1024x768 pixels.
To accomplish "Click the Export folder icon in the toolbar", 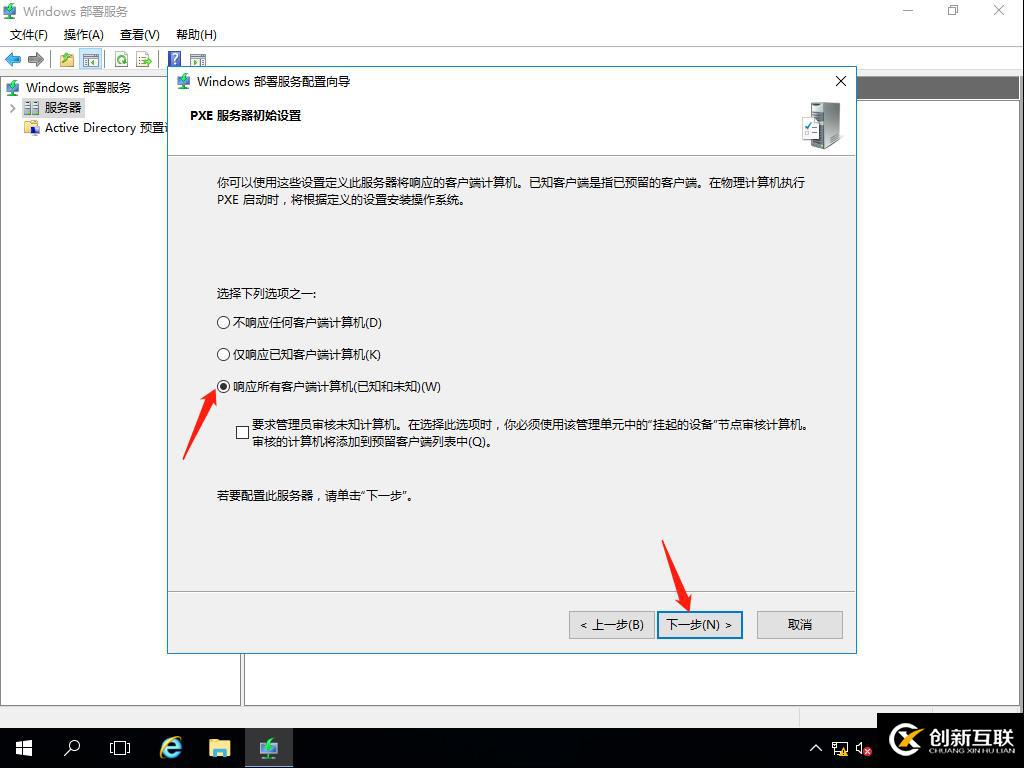I will 65,58.
